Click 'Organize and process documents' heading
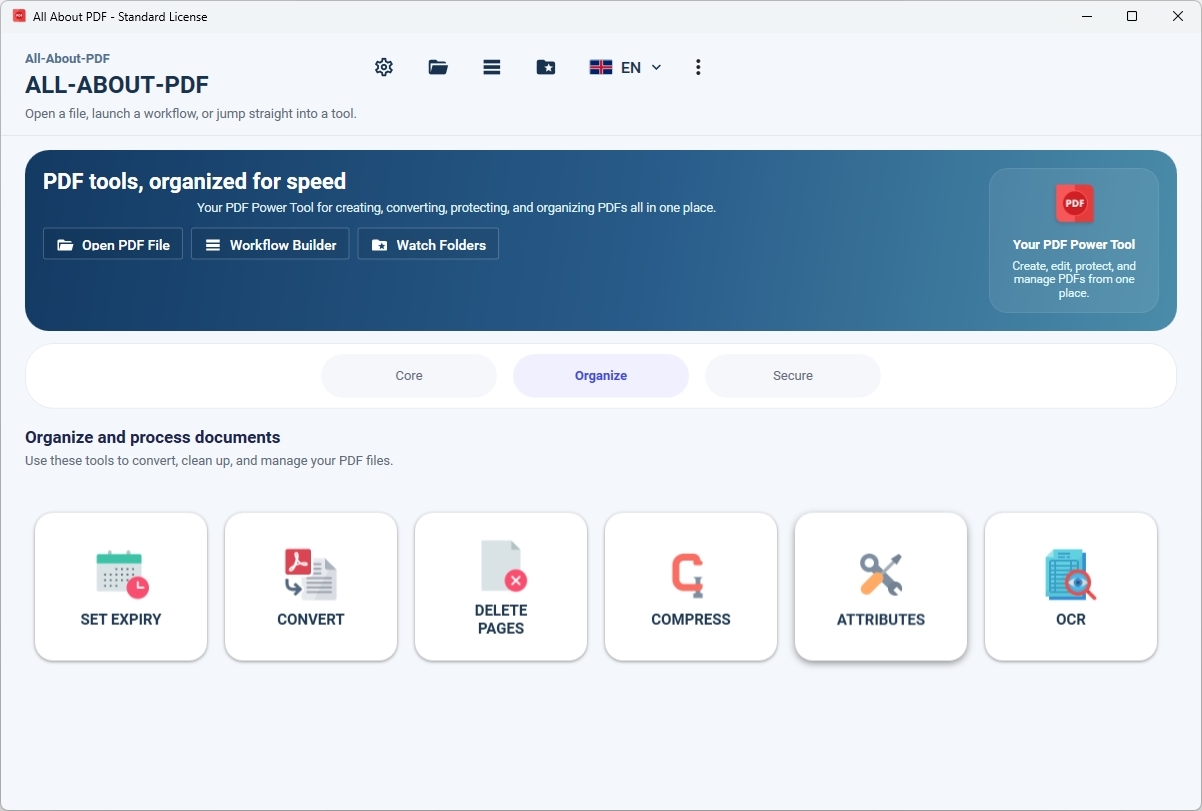 tap(153, 437)
